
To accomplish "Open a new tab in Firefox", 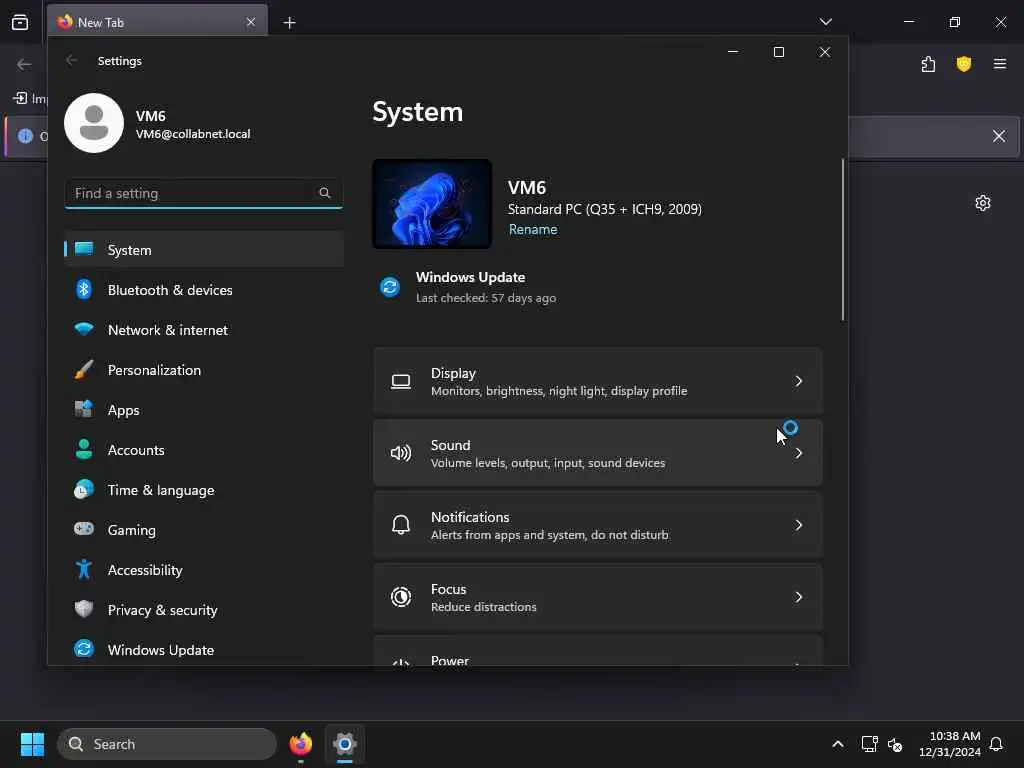I will pyautogui.click(x=289, y=23).
